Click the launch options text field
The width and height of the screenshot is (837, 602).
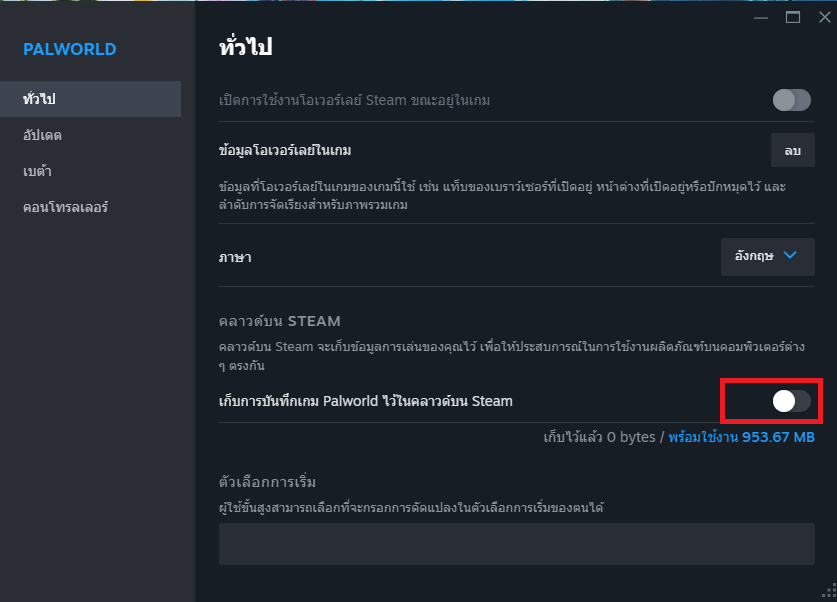516,543
